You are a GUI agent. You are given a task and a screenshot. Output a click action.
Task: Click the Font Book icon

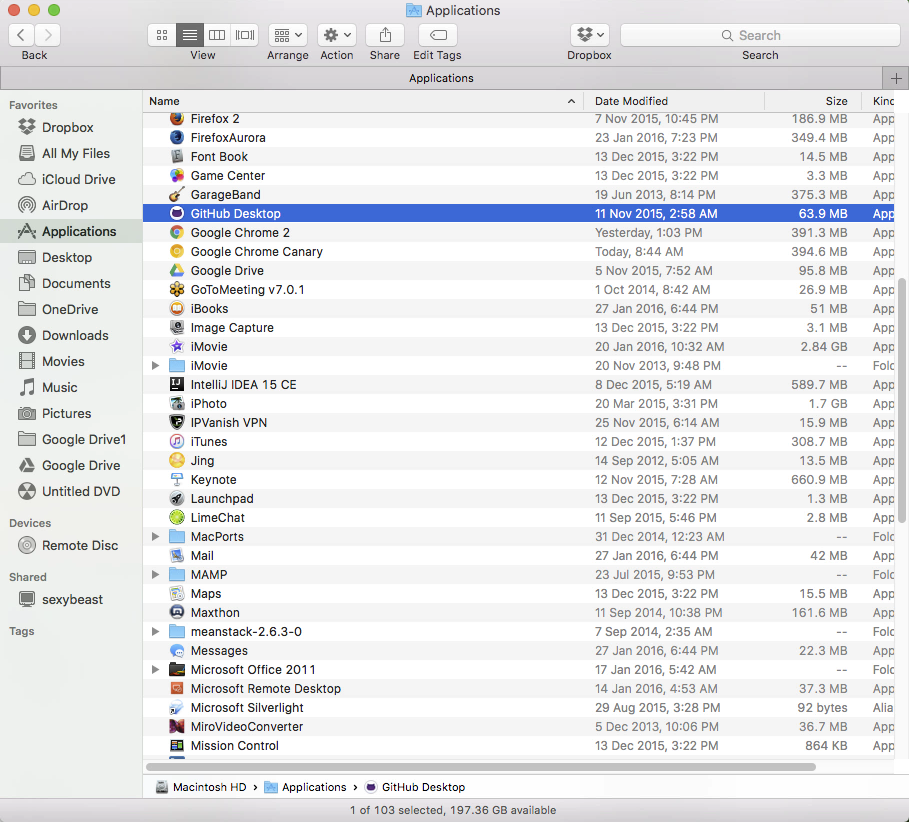pos(177,157)
